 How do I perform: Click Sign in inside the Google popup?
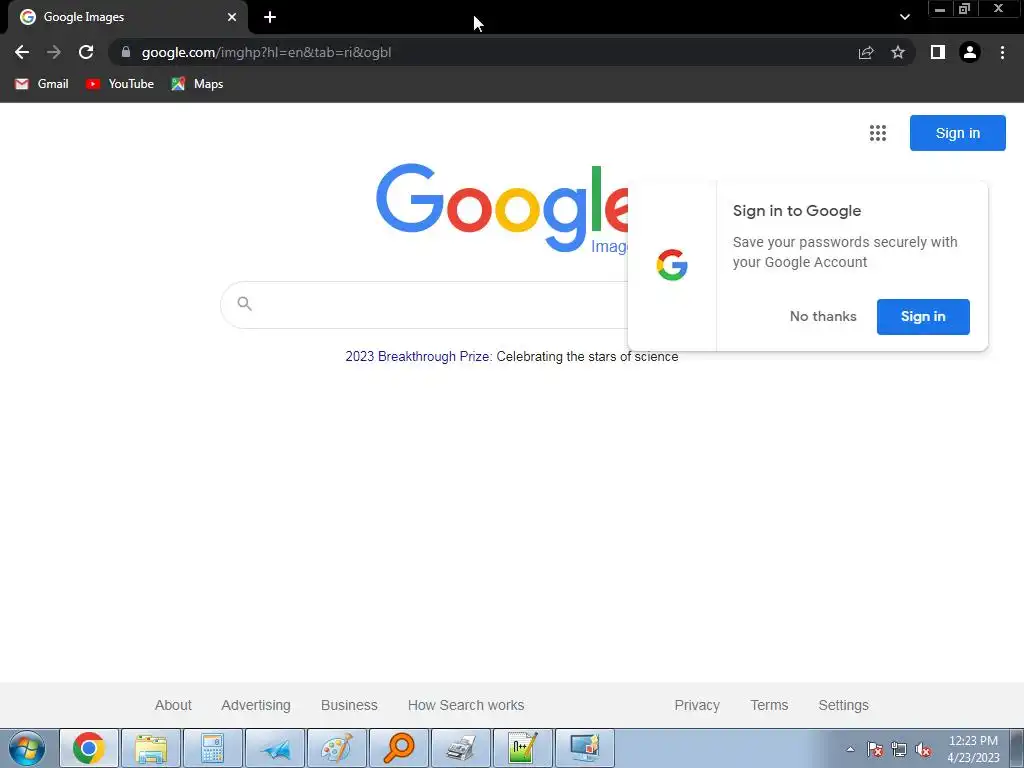point(923,317)
